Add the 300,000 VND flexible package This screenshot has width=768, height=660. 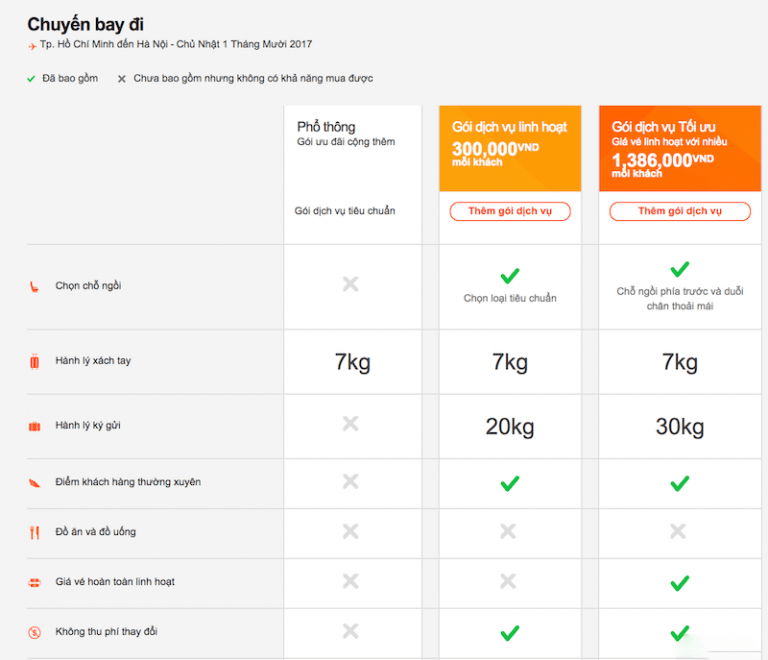tap(510, 211)
